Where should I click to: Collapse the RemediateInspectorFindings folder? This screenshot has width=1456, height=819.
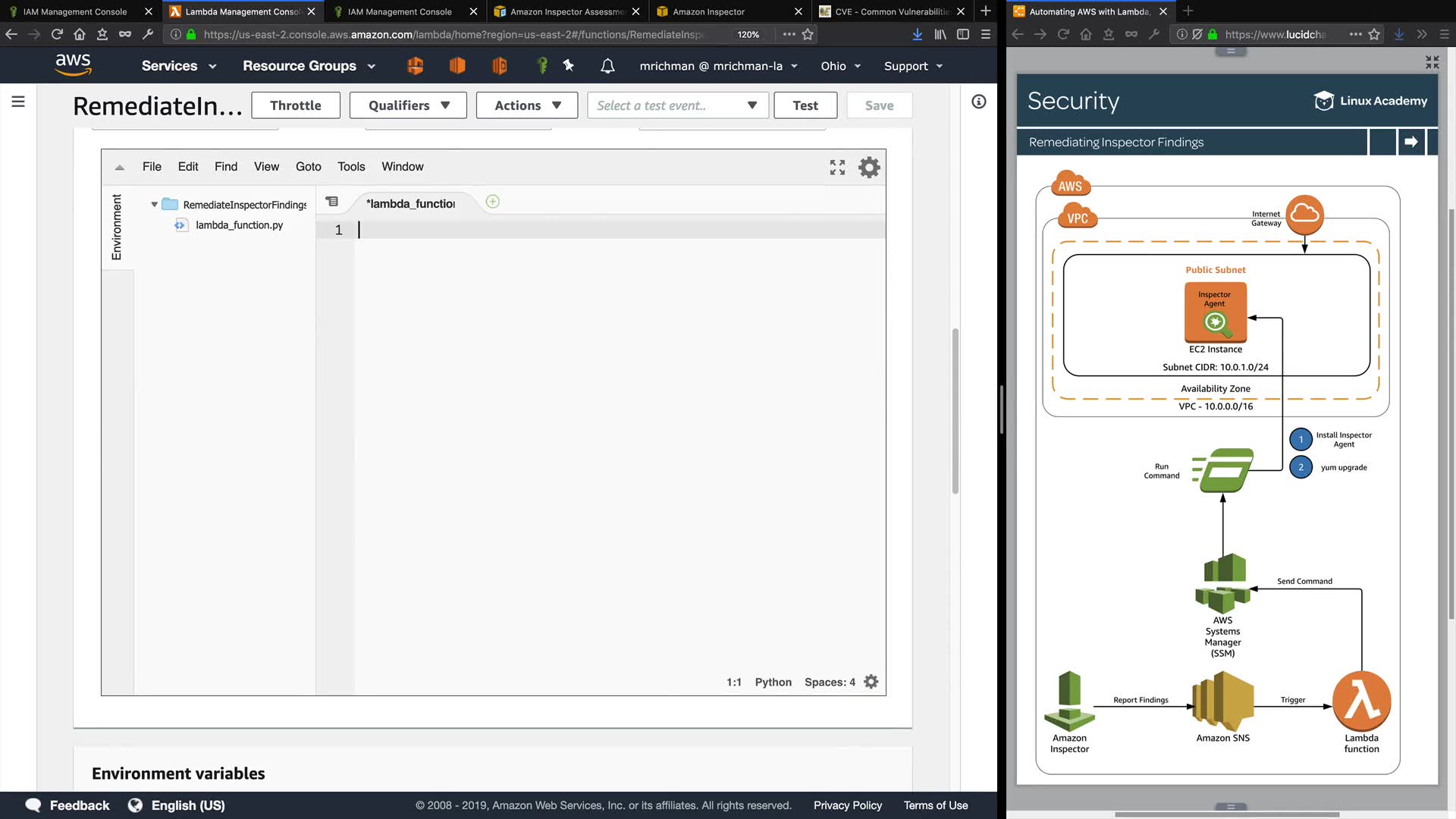[x=155, y=205]
